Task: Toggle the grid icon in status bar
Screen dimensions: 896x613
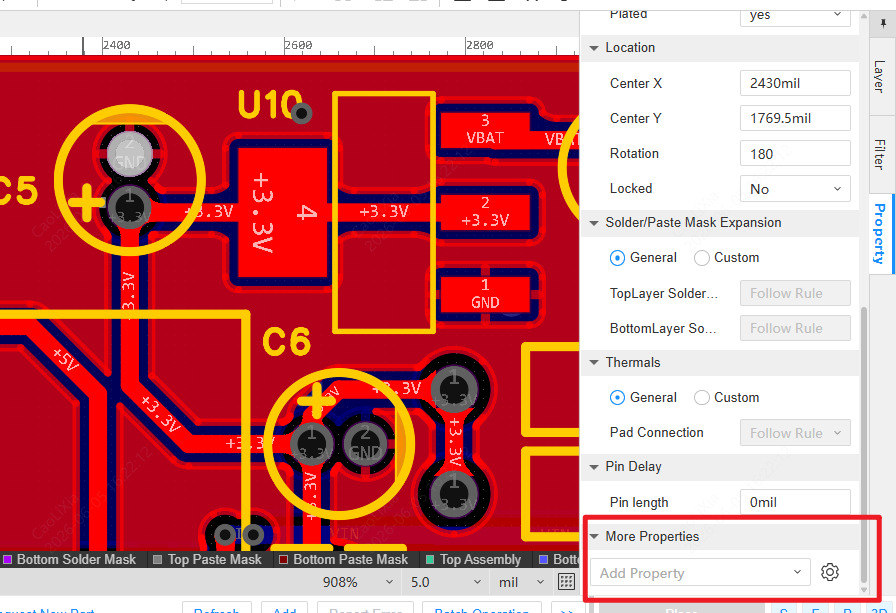Action: [566, 582]
